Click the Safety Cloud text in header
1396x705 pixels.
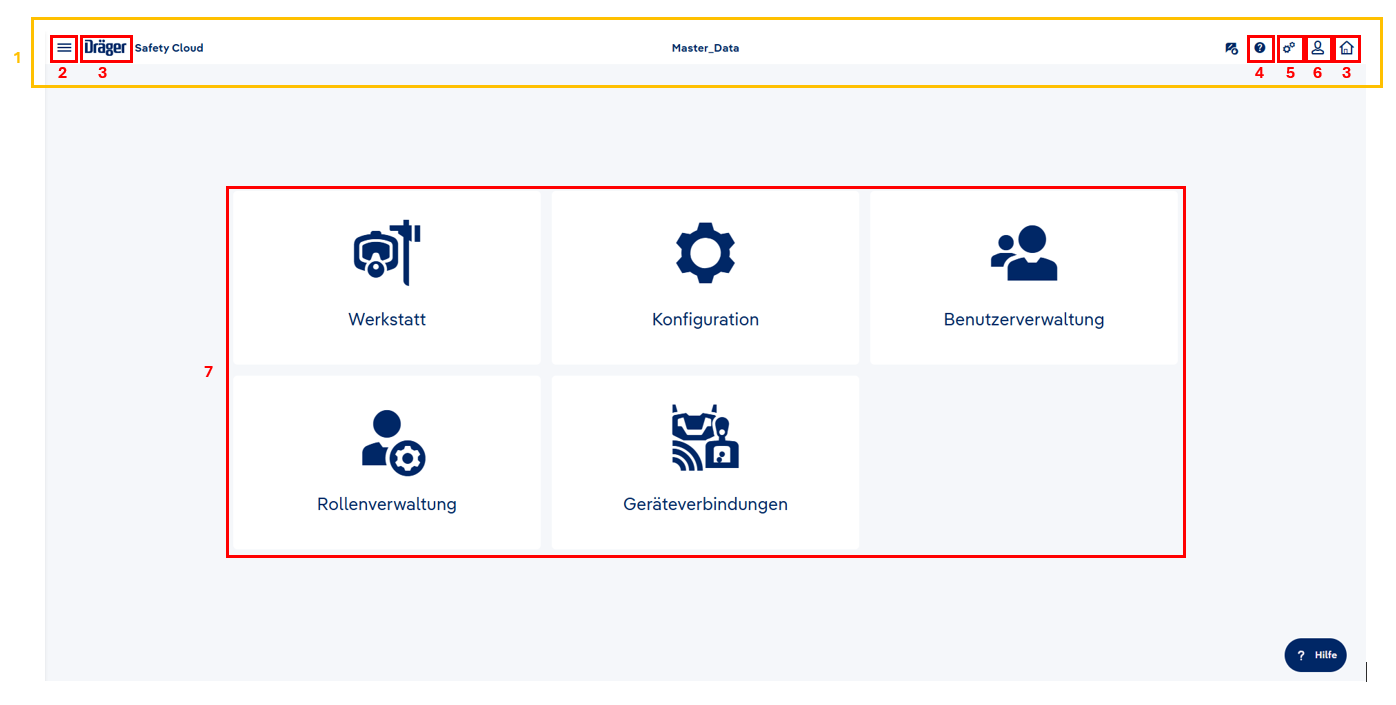pyautogui.click(x=169, y=48)
